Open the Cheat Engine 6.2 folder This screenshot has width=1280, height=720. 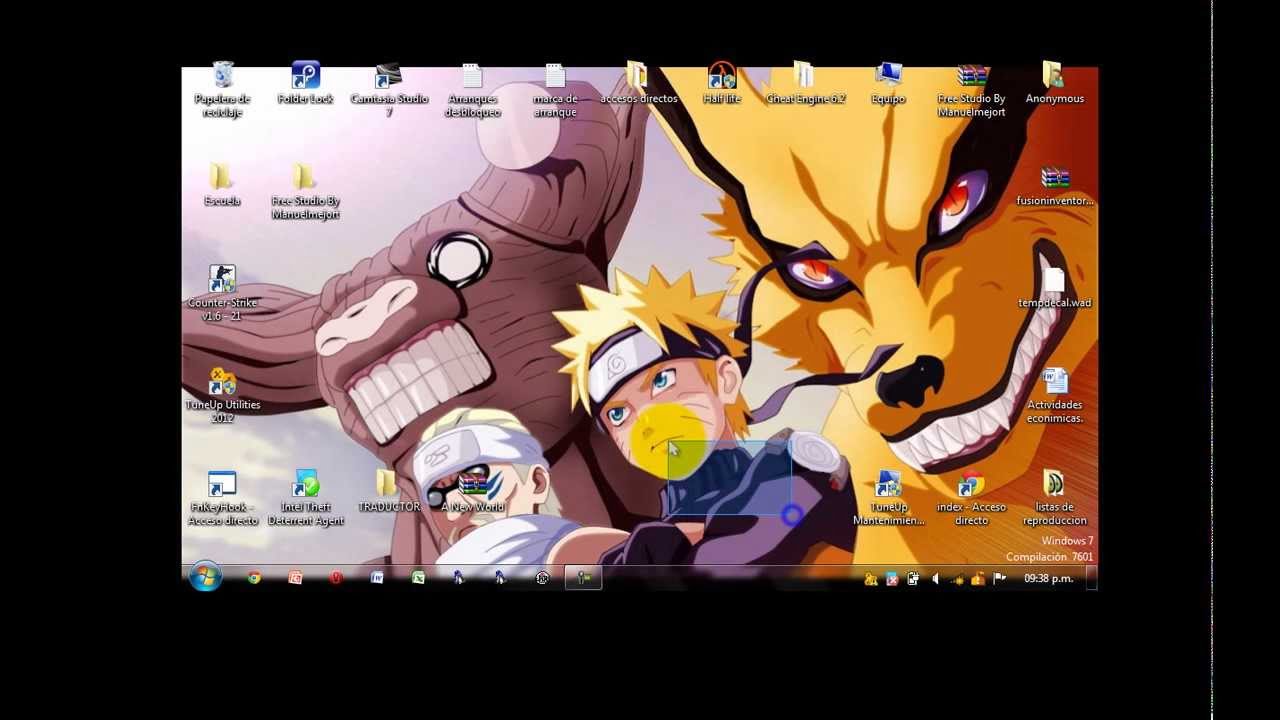click(x=805, y=83)
